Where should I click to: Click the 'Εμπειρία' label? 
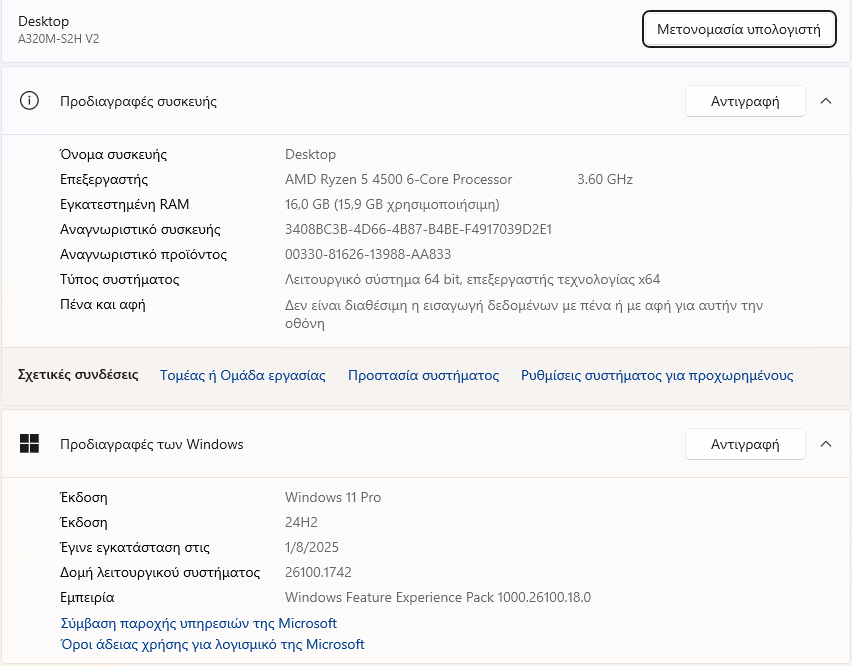(x=87, y=597)
